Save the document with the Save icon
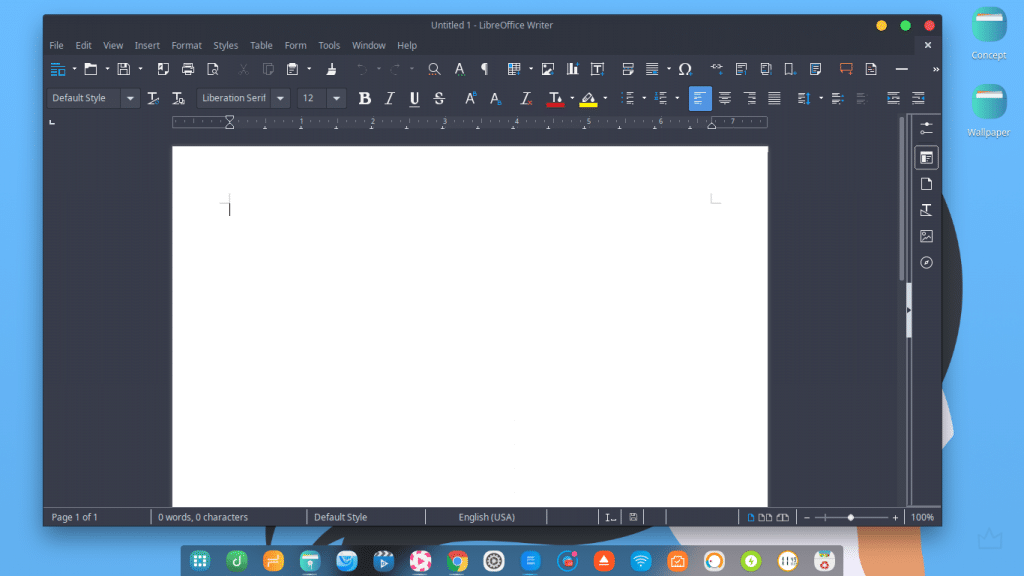Image resolution: width=1024 pixels, height=576 pixels. point(123,69)
